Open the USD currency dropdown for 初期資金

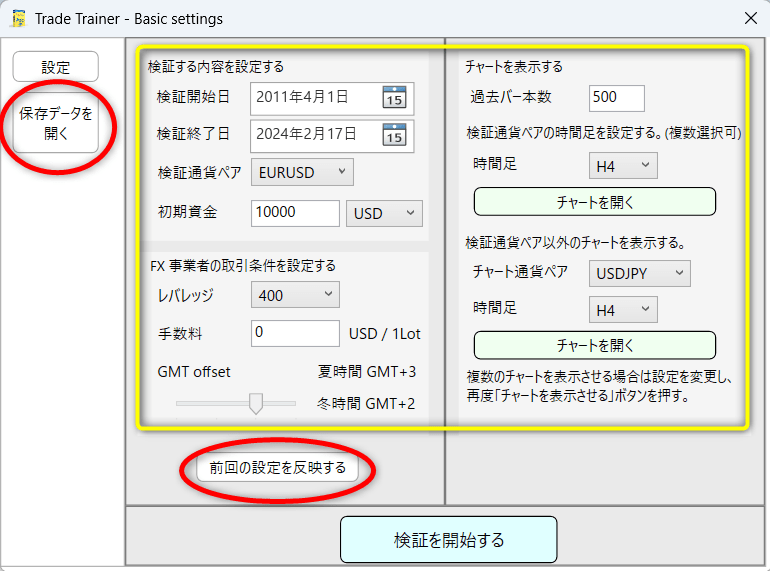pyautogui.click(x=384, y=214)
